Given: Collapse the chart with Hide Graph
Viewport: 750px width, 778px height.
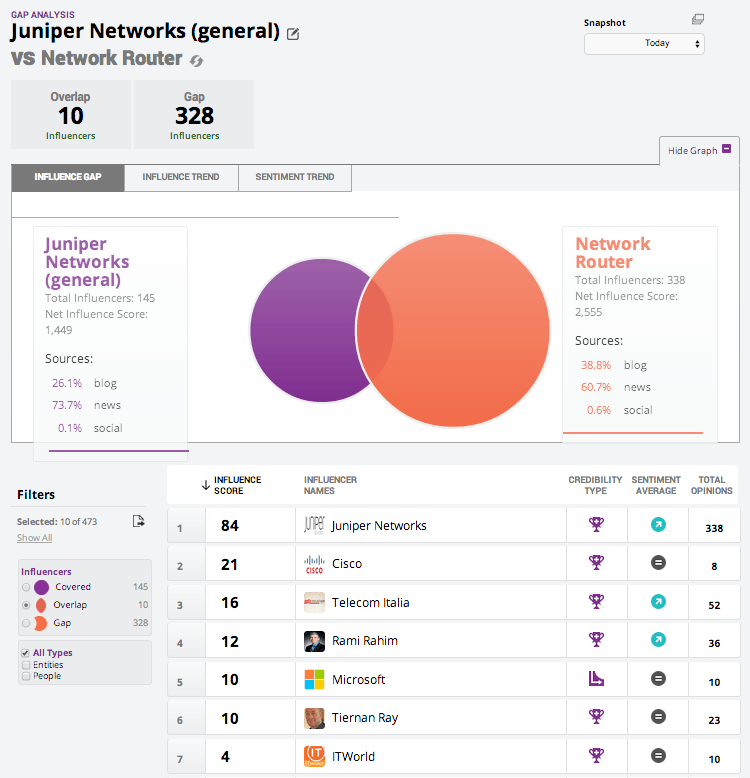Looking at the screenshot, I should [x=699, y=150].
